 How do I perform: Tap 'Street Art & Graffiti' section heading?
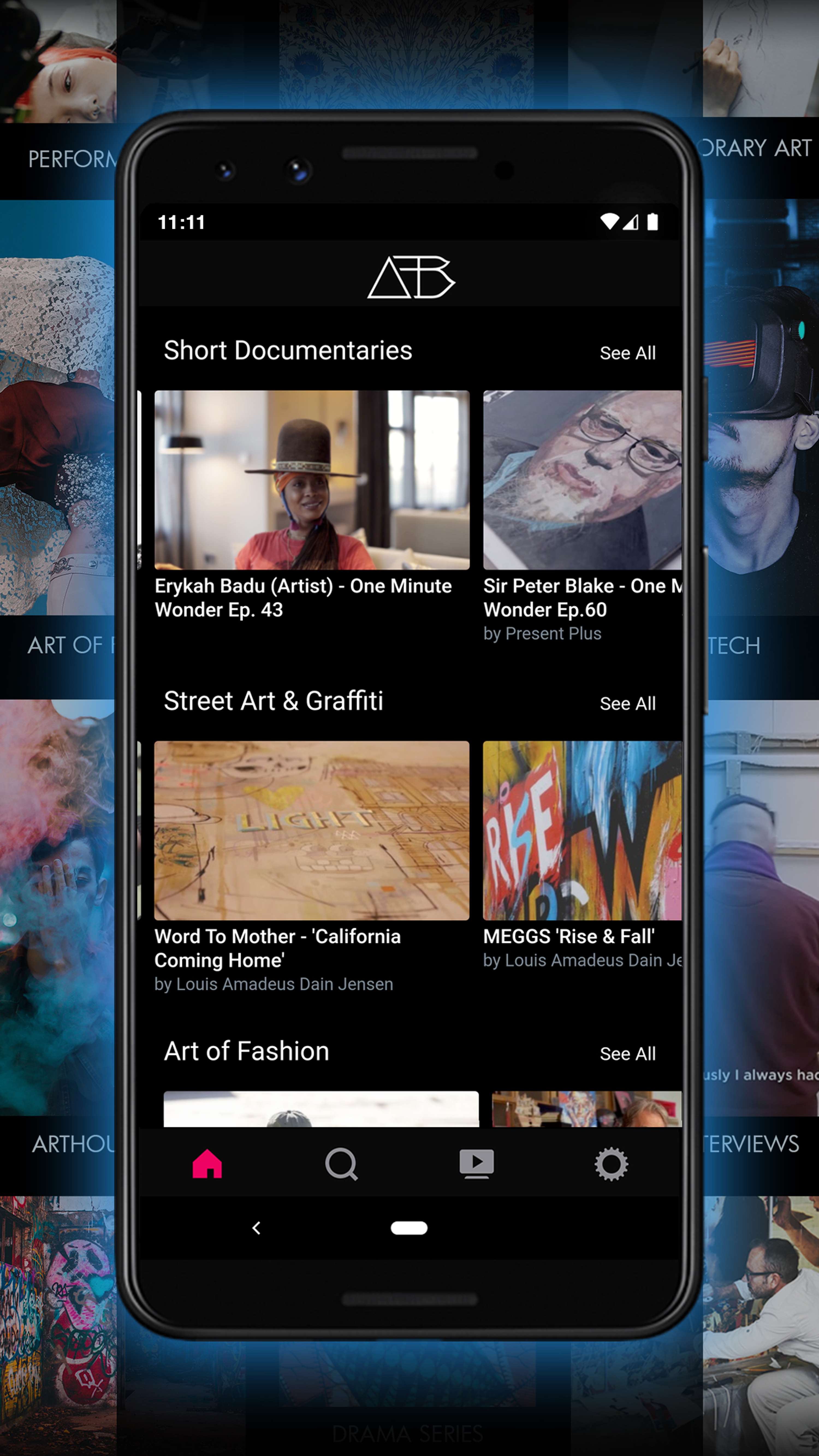coord(274,701)
